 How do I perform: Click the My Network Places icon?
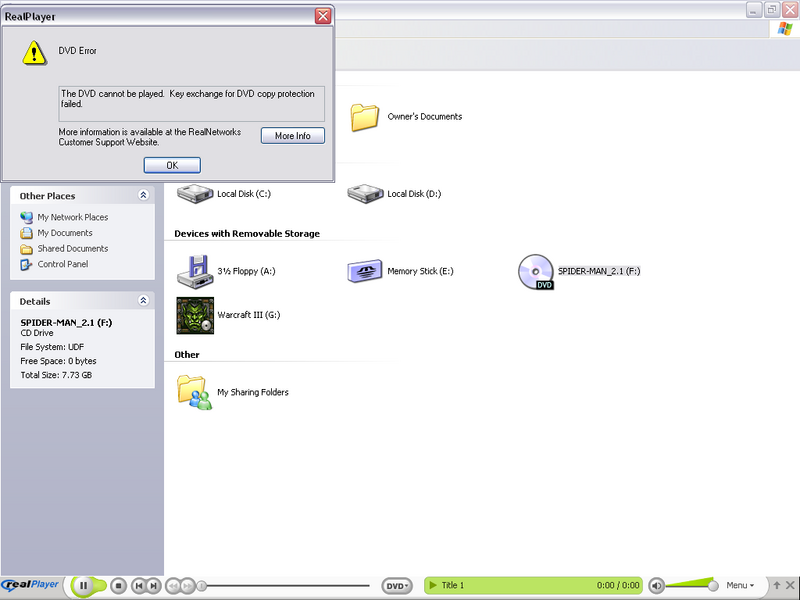click(27, 217)
